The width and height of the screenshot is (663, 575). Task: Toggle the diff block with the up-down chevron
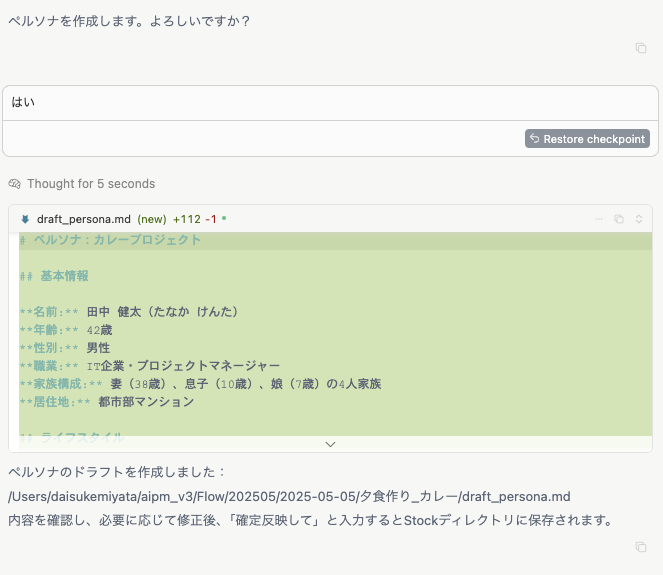639,219
